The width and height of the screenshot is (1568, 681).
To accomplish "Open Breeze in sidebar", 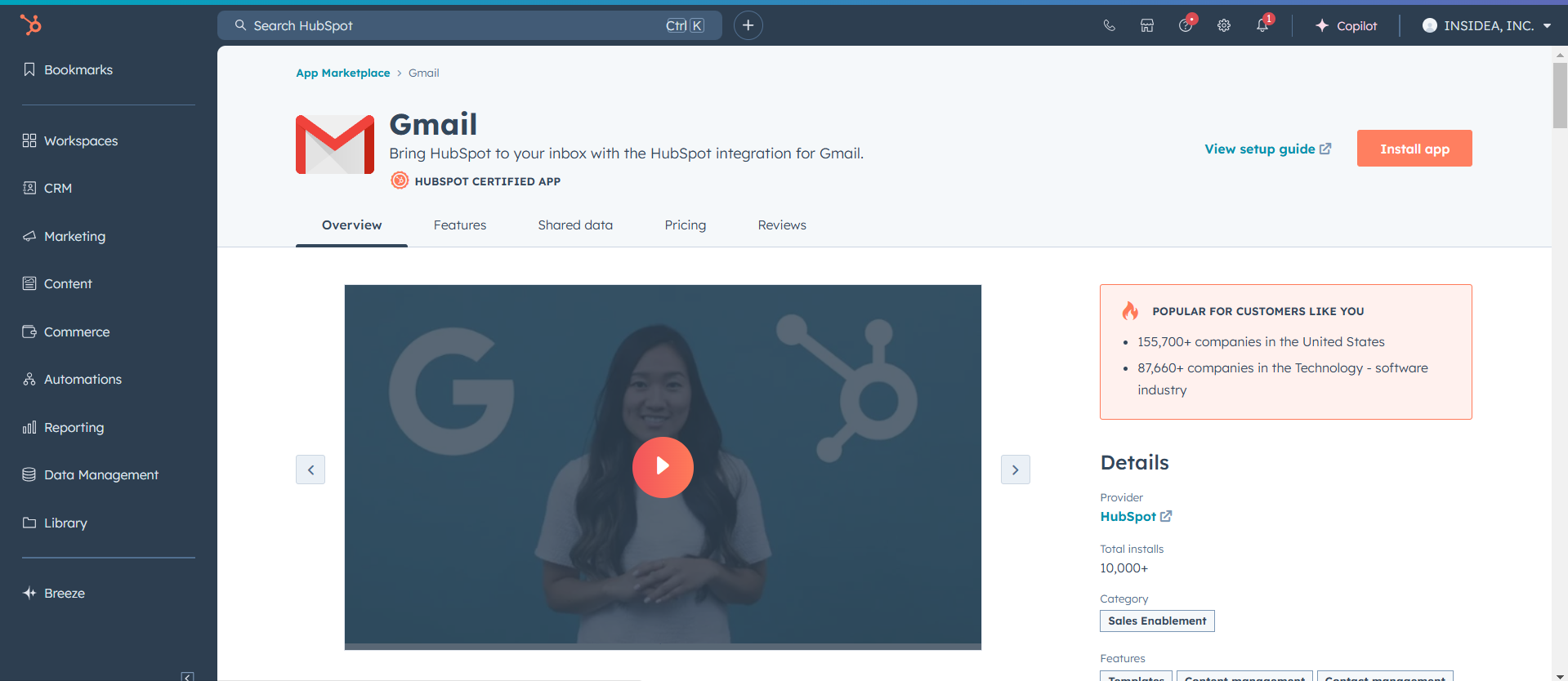I will pyautogui.click(x=54, y=593).
